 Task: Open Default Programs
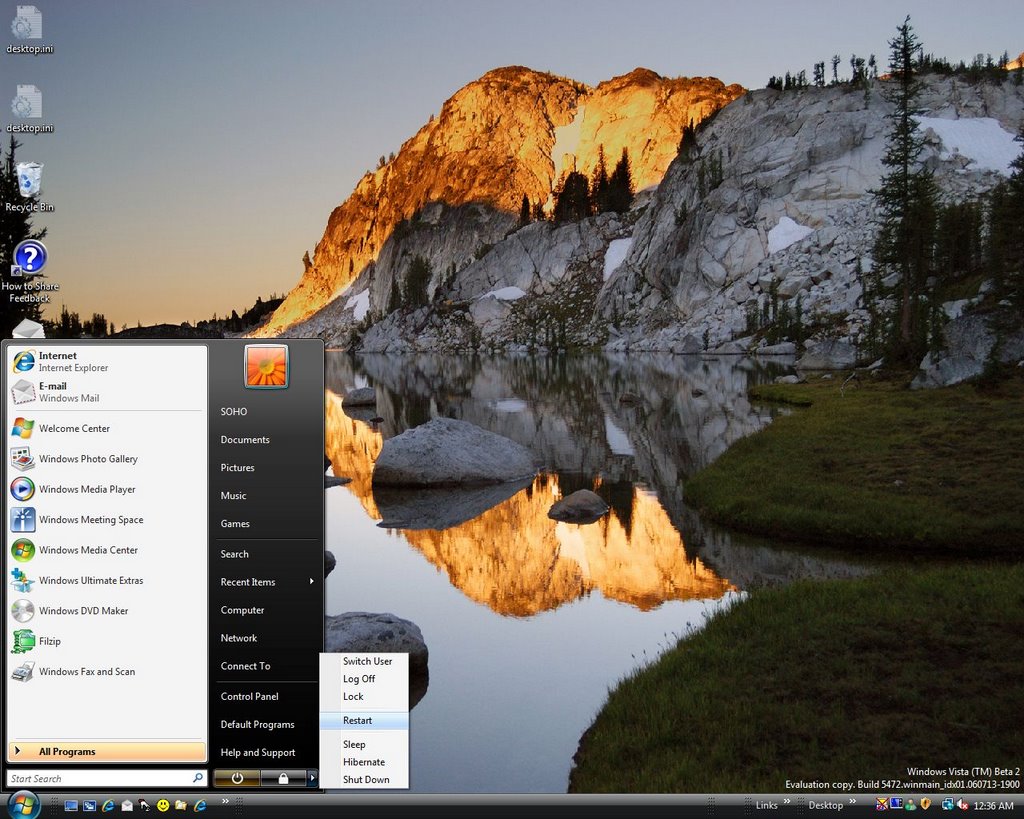(x=266, y=724)
